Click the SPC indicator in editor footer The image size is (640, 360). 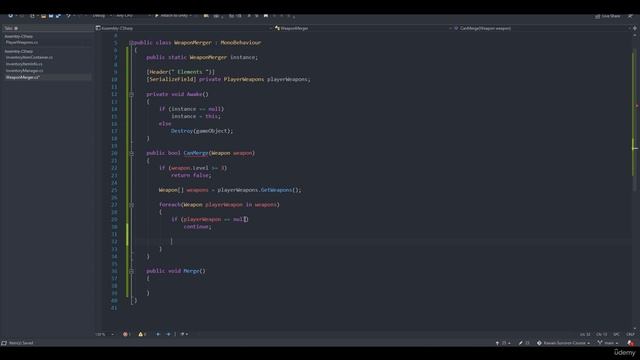click(x=616, y=335)
